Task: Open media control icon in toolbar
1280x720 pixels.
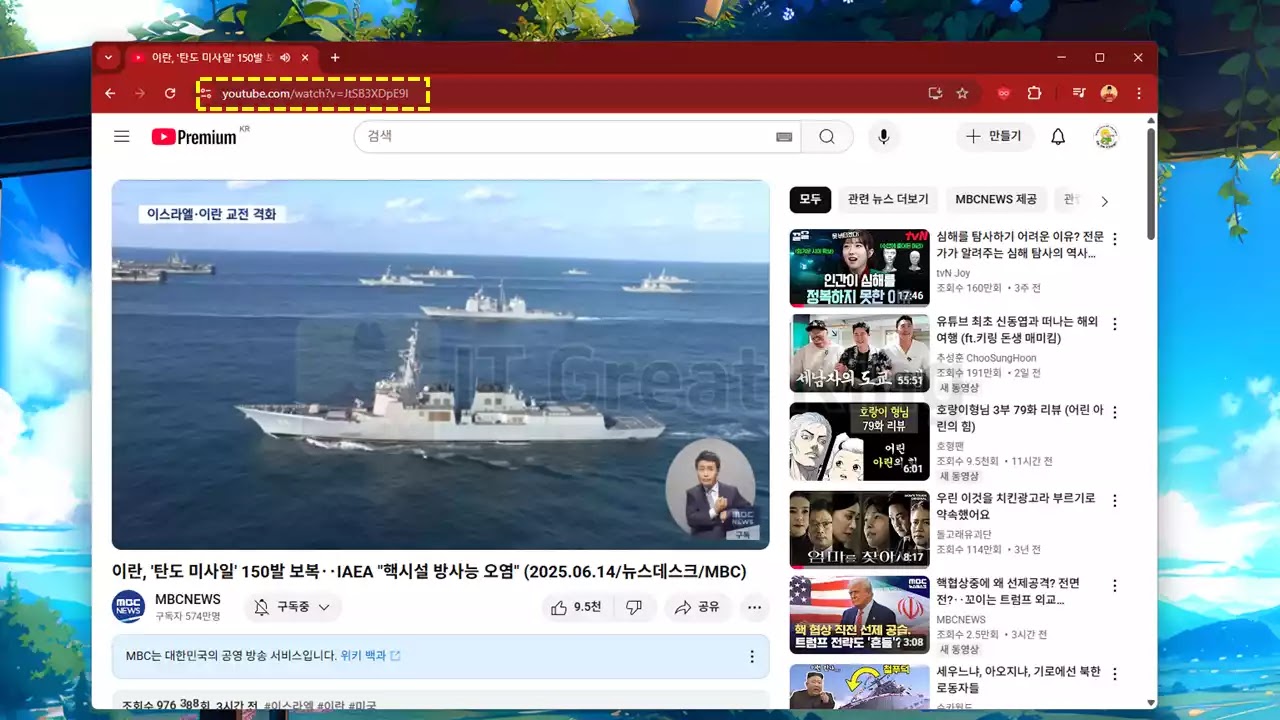Action: 1079,93
